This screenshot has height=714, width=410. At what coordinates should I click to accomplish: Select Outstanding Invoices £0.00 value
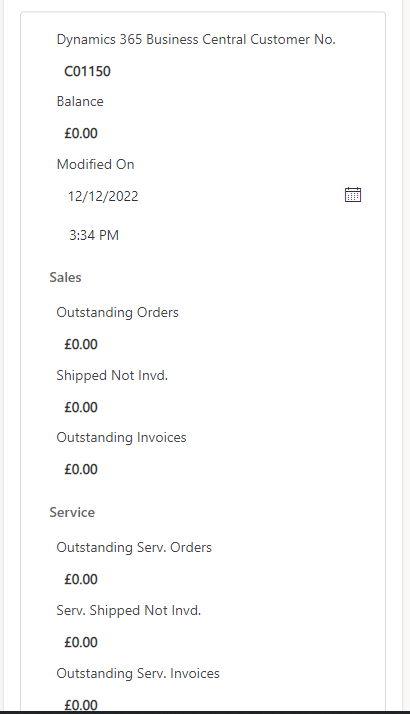(x=81, y=469)
